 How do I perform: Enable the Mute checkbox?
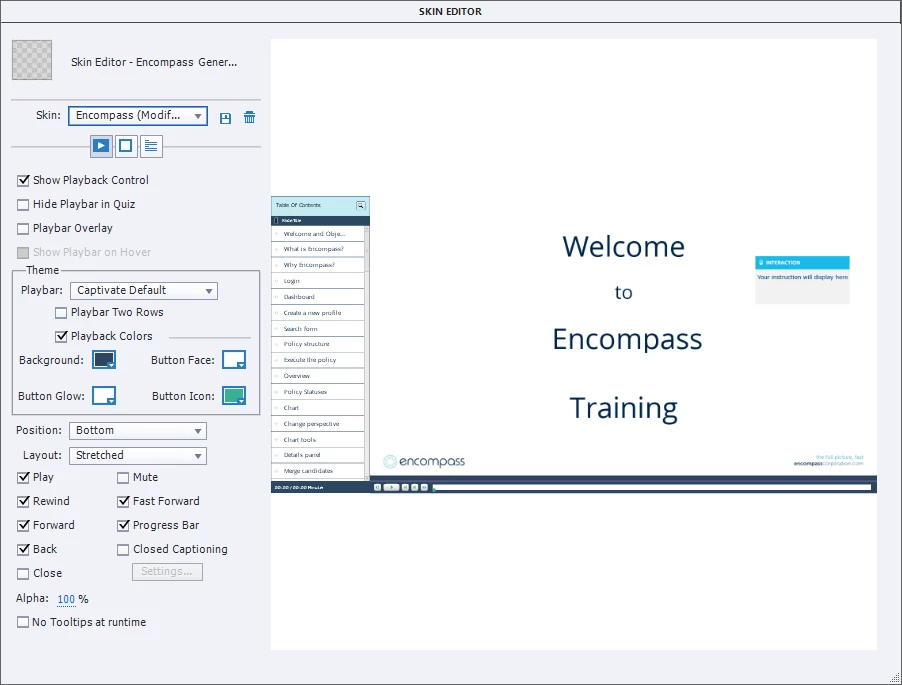coord(123,477)
